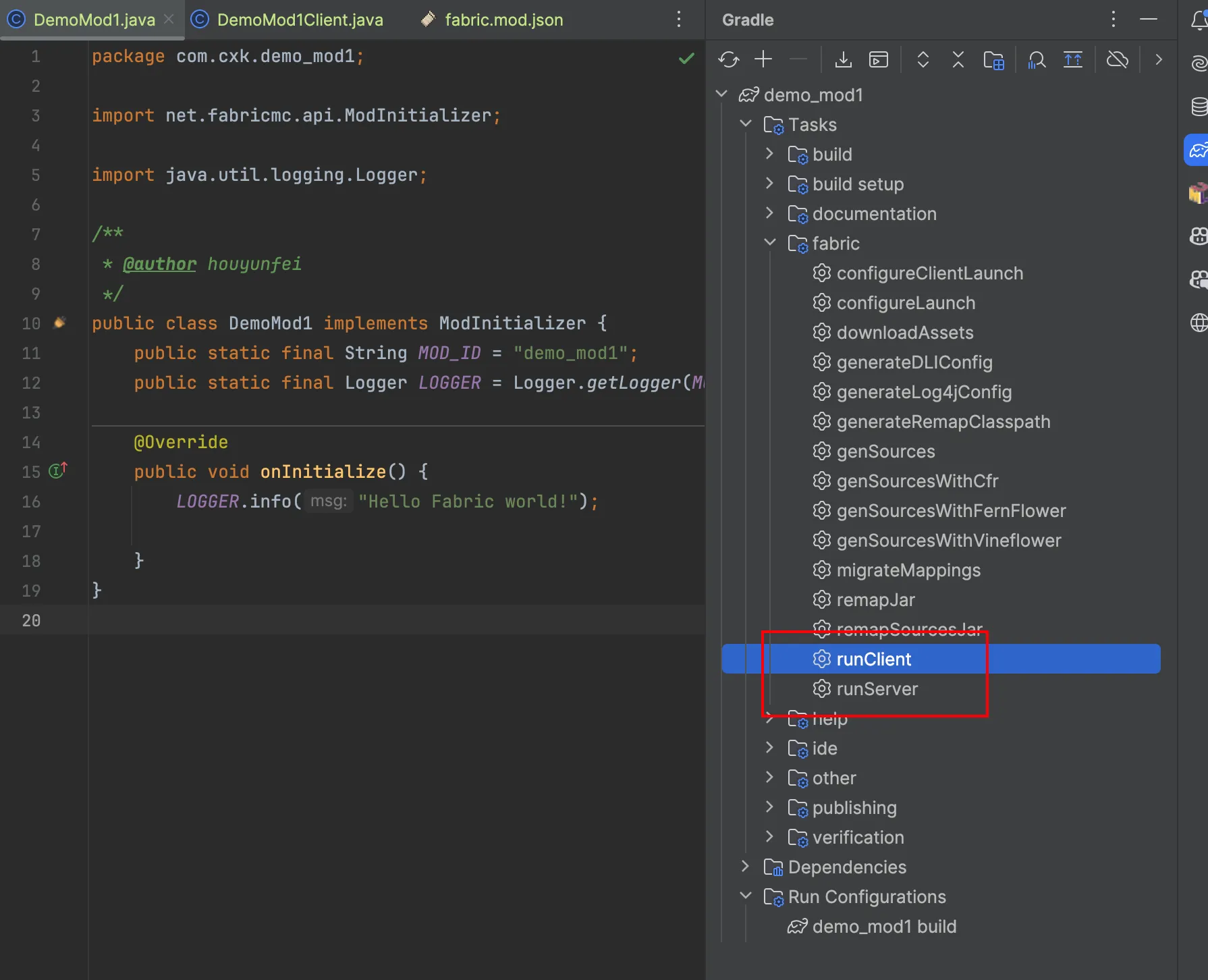Close the DemoMod1.java tab

point(169,20)
